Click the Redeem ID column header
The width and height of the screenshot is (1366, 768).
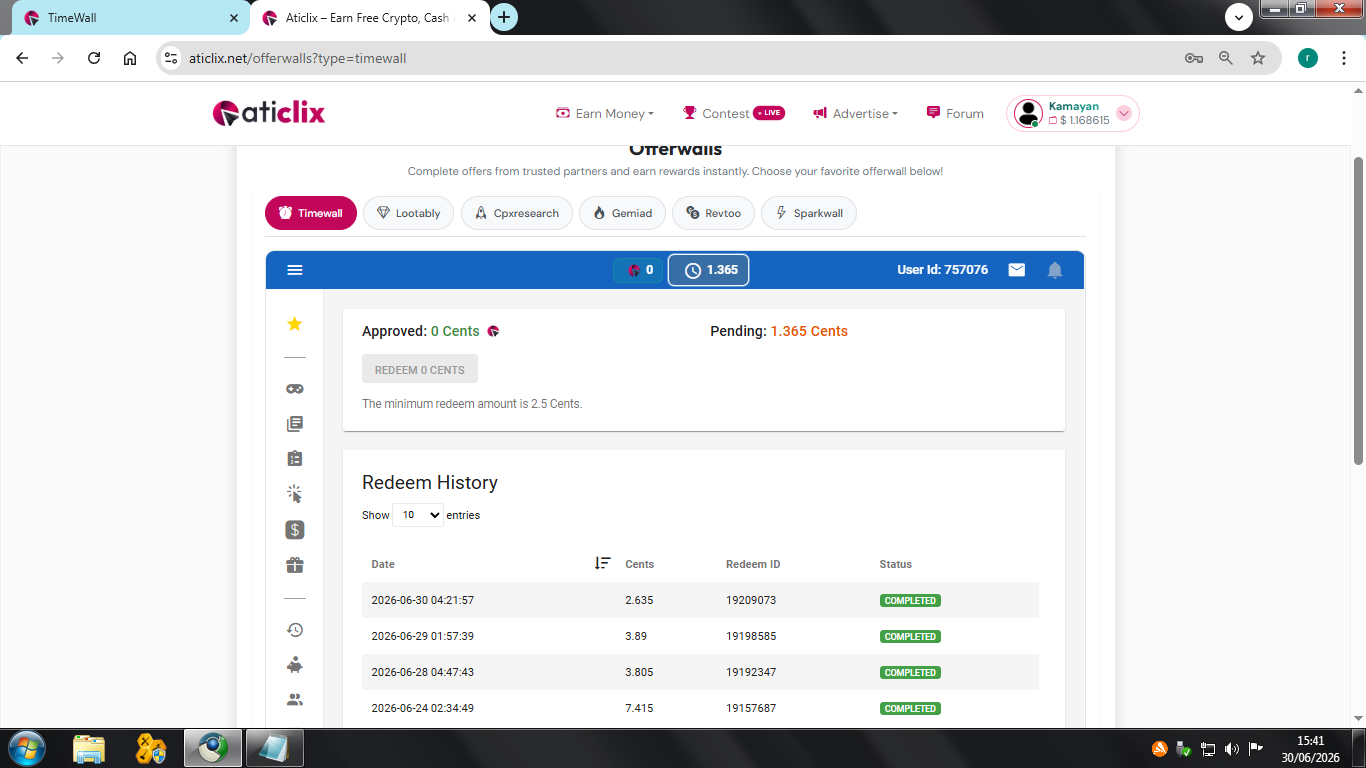click(753, 564)
